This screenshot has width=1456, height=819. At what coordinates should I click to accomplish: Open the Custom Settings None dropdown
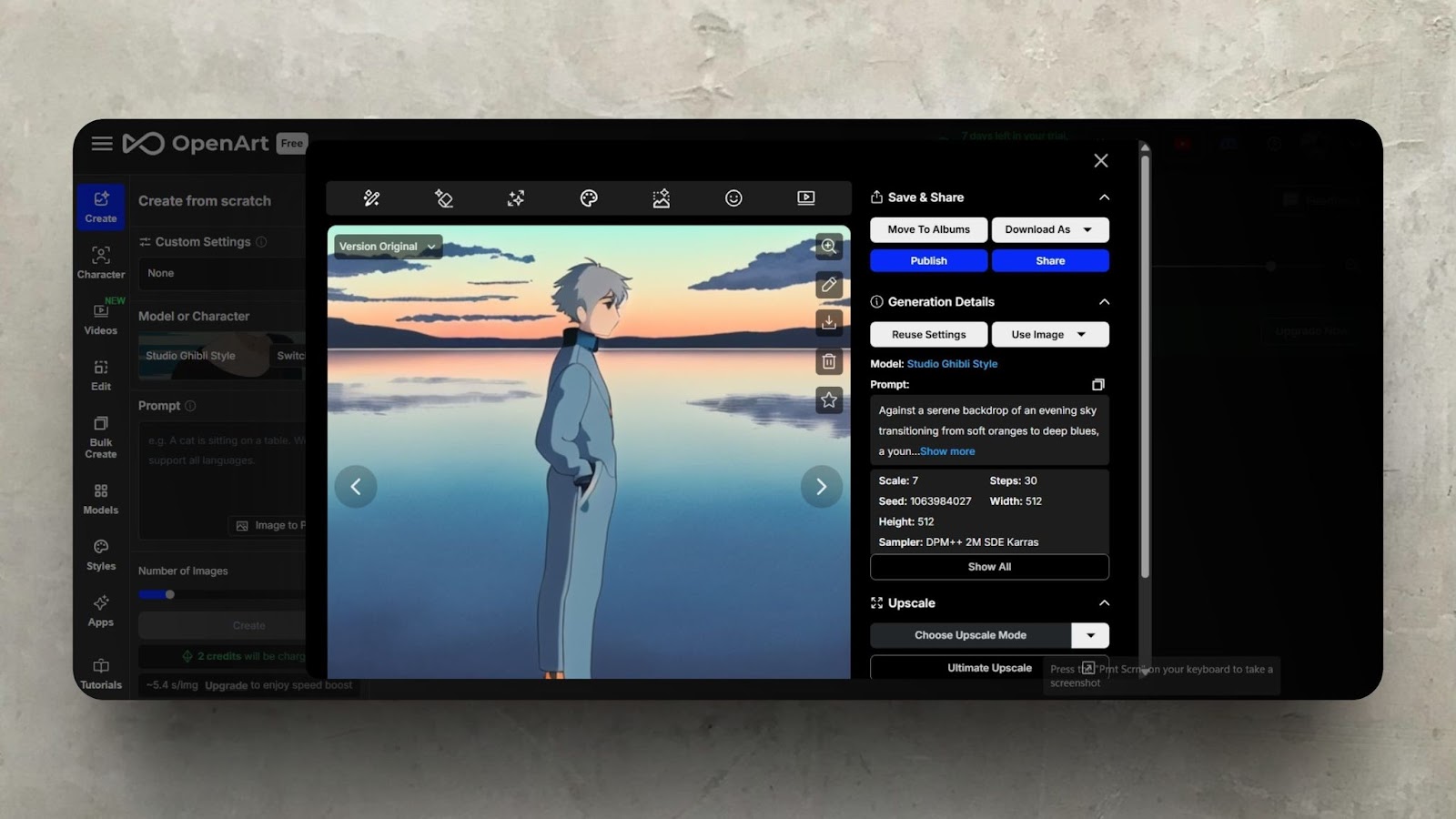221,273
